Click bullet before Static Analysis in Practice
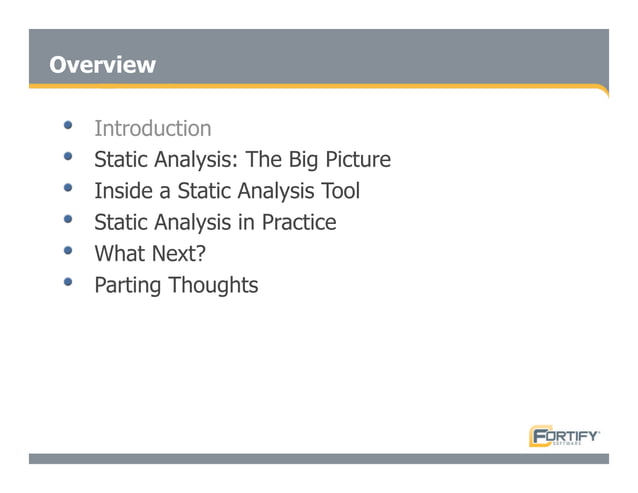Viewport: 638px width, 493px height. tap(68, 219)
